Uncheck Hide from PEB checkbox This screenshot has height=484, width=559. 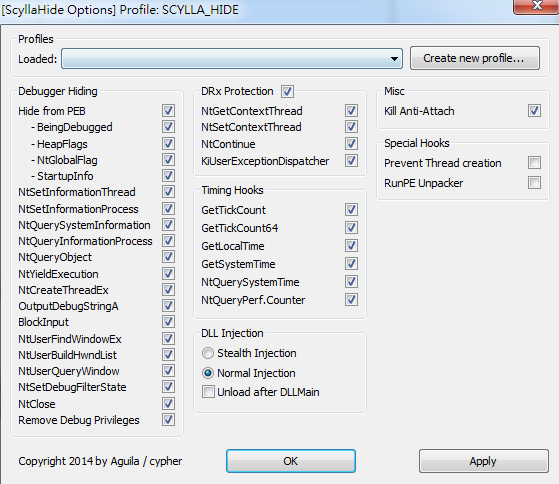(x=168, y=110)
